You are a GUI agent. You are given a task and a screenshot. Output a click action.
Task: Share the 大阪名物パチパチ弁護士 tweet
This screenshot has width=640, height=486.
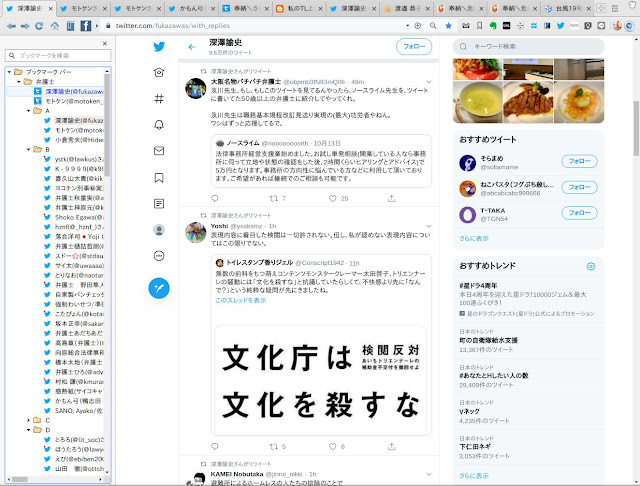pyautogui.click(x=391, y=198)
